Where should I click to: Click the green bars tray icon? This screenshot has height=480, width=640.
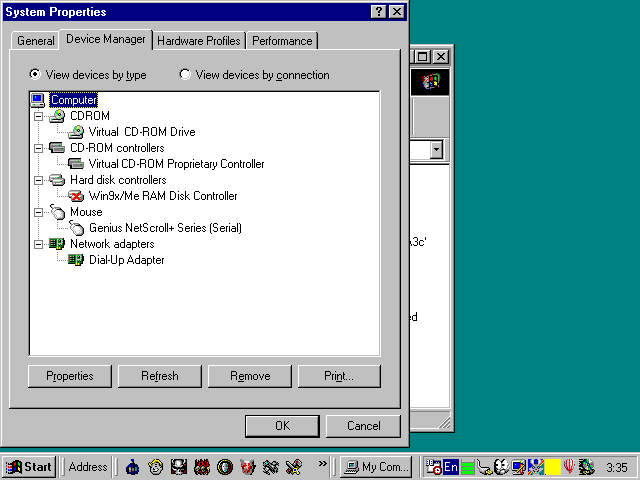coord(468,468)
